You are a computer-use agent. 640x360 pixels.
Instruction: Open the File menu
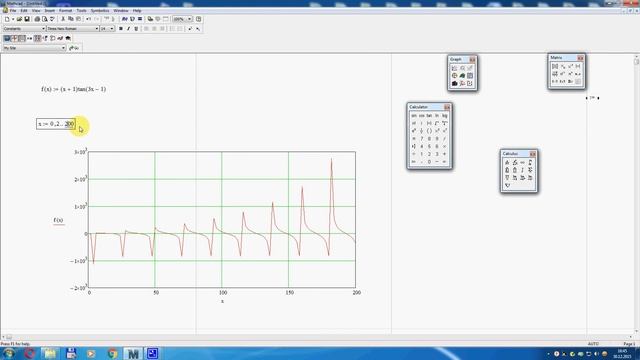point(13,11)
